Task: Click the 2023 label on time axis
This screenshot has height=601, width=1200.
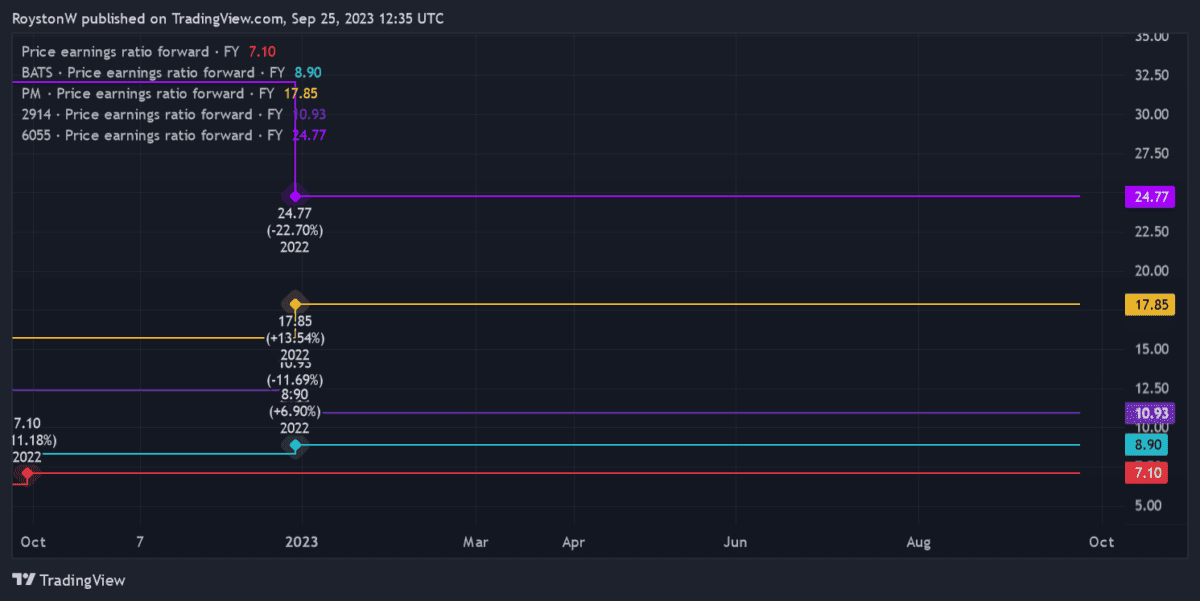Action: click(x=301, y=542)
